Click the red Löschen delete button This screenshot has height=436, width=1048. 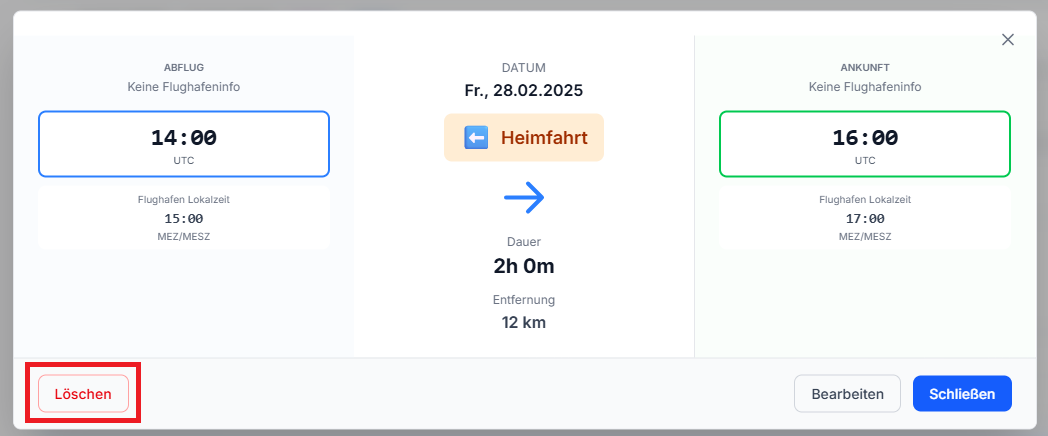(x=83, y=394)
